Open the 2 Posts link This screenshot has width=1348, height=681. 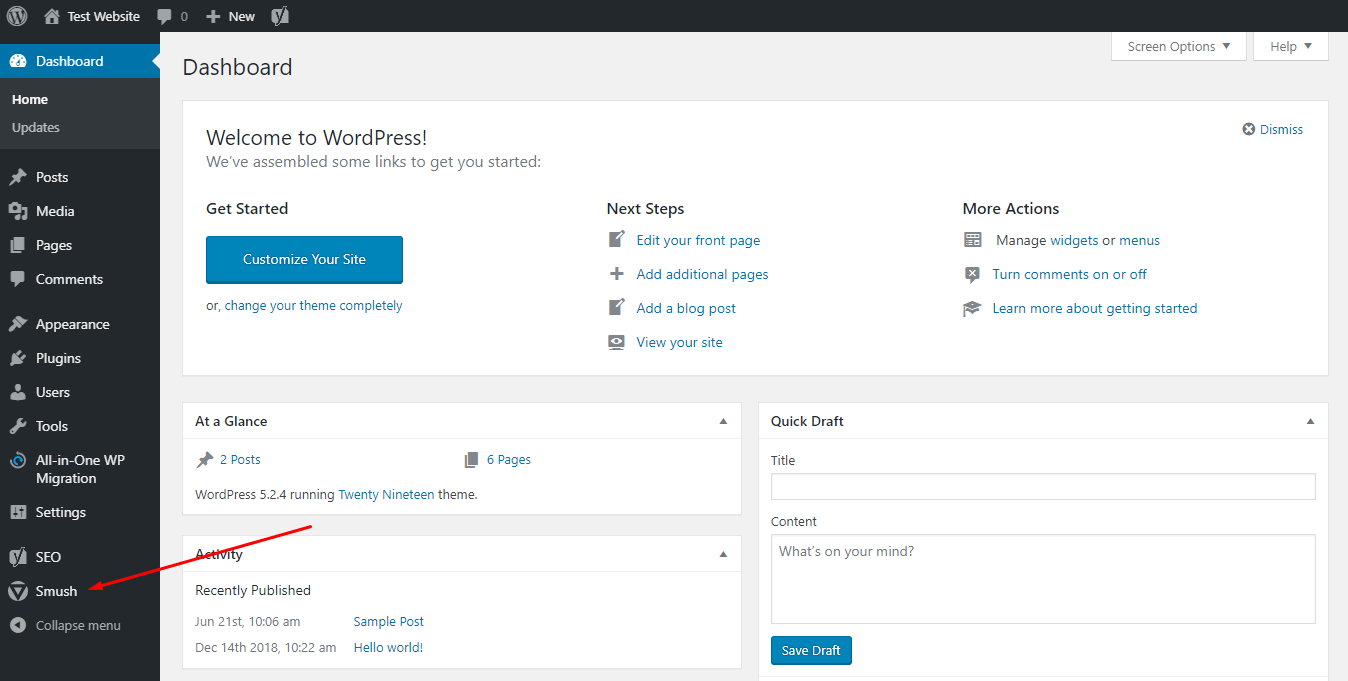pyautogui.click(x=240, y=460)
